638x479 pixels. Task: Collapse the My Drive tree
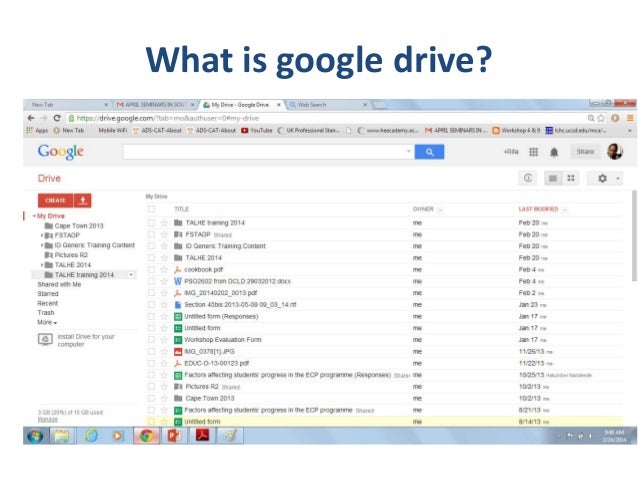(x=34, y=216)
